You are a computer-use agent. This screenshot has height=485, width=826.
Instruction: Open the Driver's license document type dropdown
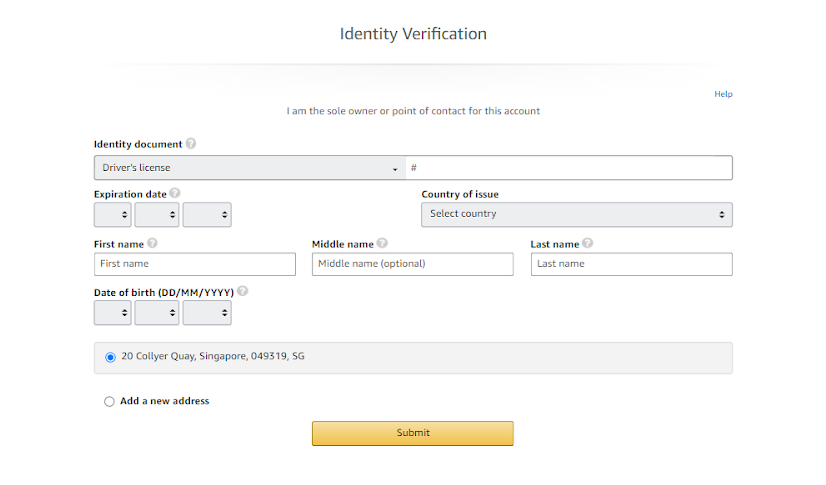(x=250, y=168)
